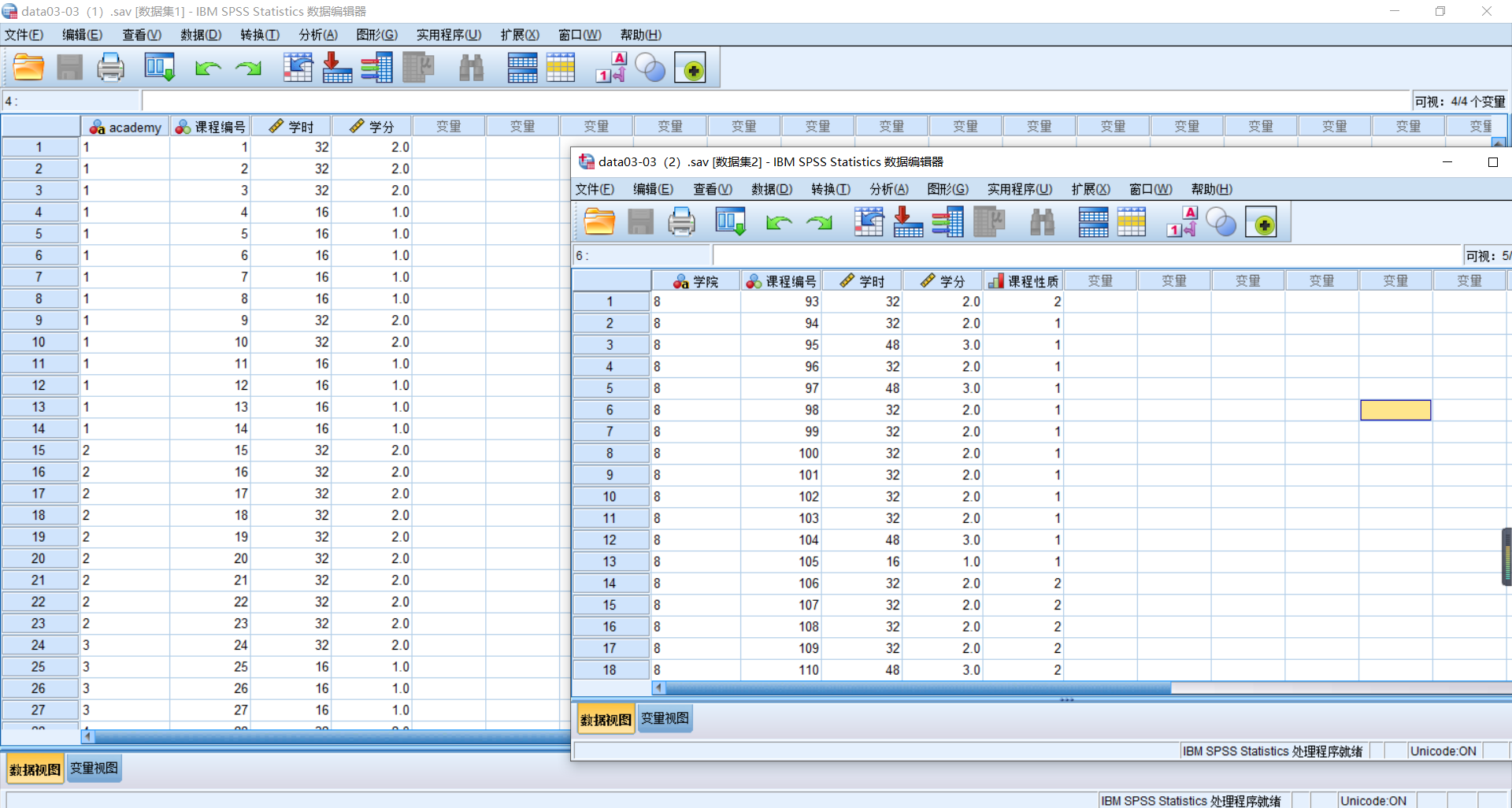The height and width of the screenshot is (808, 1512).
Task: Open 实用程序(U) menu in data03-03 (1) window
Action: 449,35
